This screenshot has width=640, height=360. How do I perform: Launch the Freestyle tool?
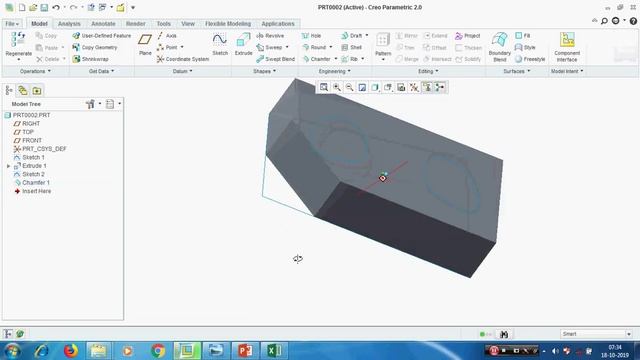[x=530, y=59]
